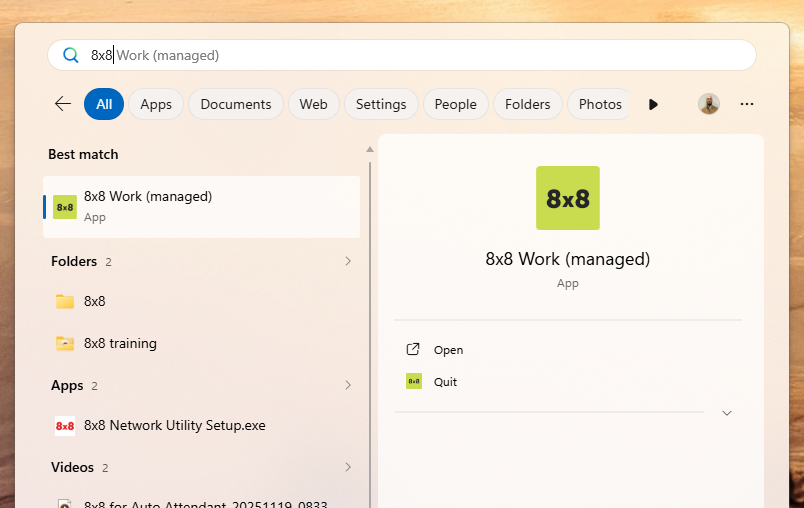
Task: Switch to the Documents filter
Action: pos(236,104)
